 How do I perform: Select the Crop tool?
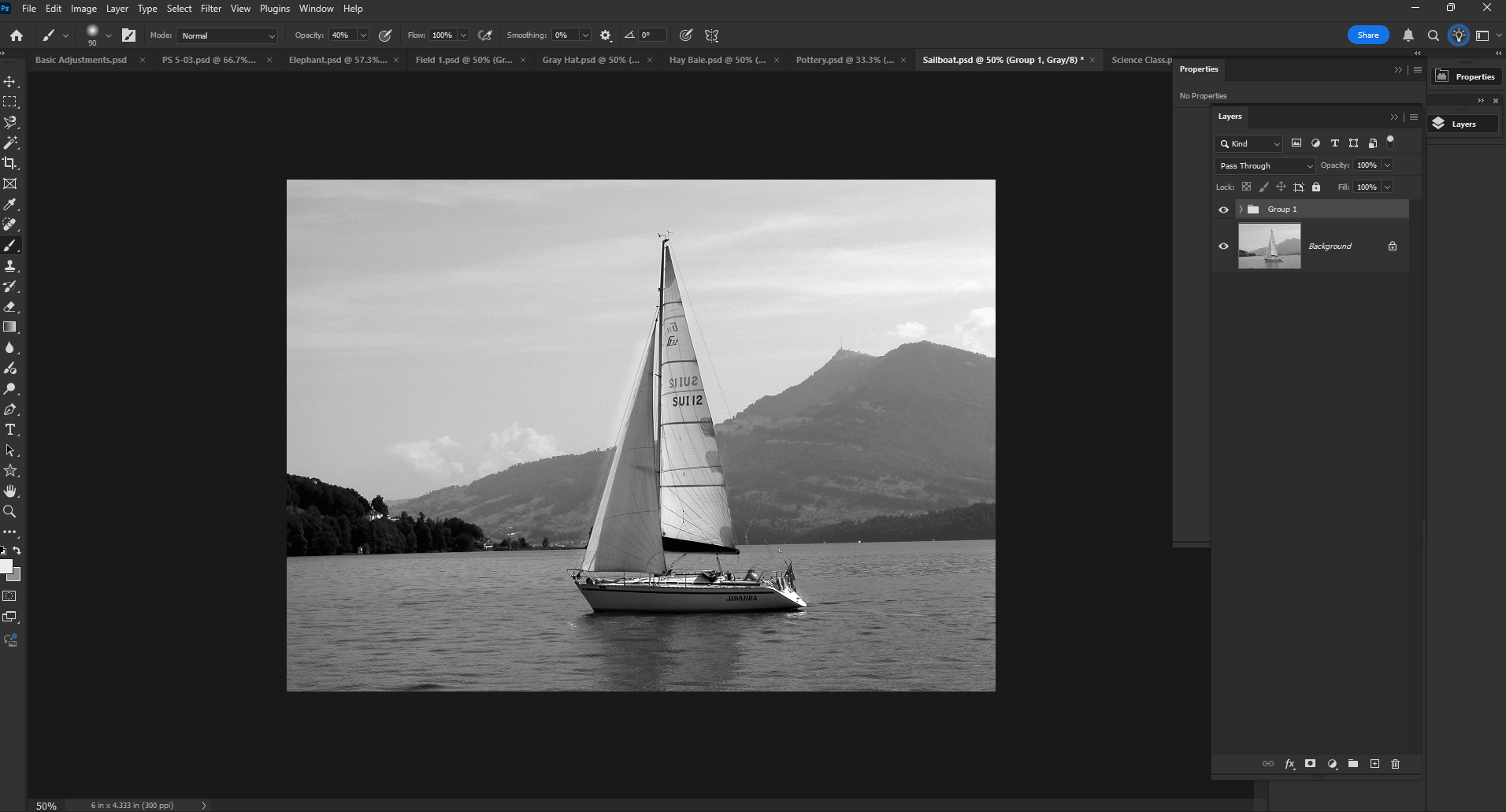(x=10, y=163)
